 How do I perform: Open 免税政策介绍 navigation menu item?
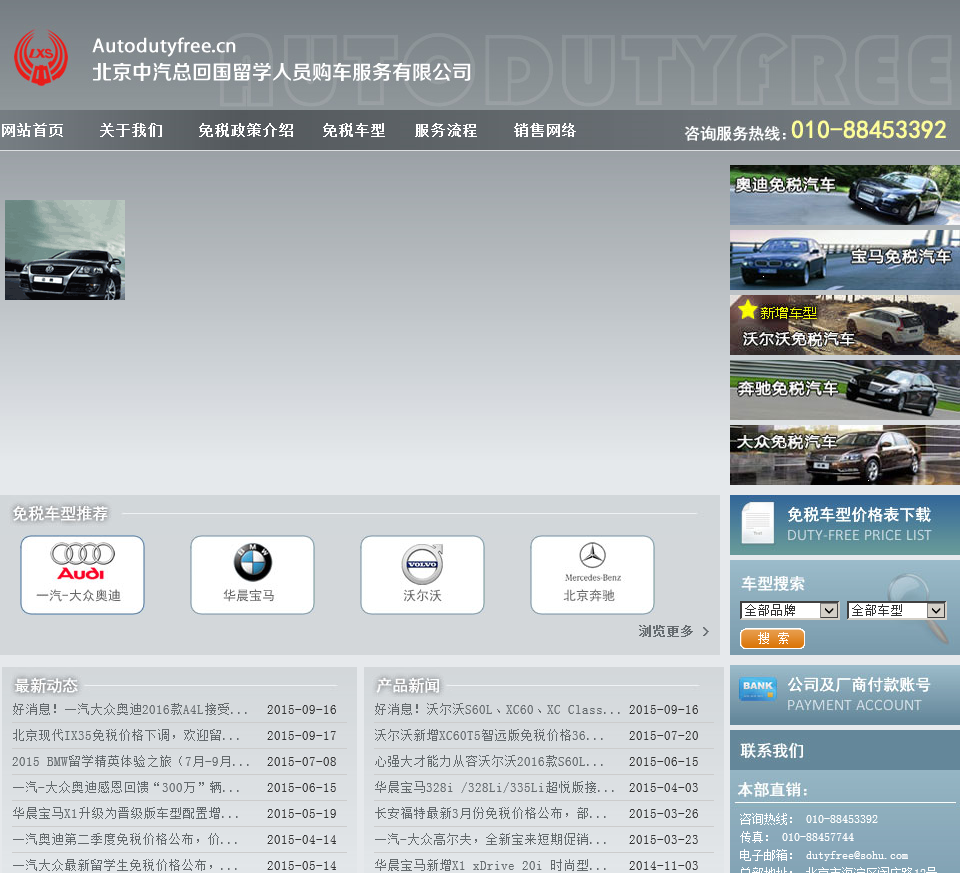point(246,131)
